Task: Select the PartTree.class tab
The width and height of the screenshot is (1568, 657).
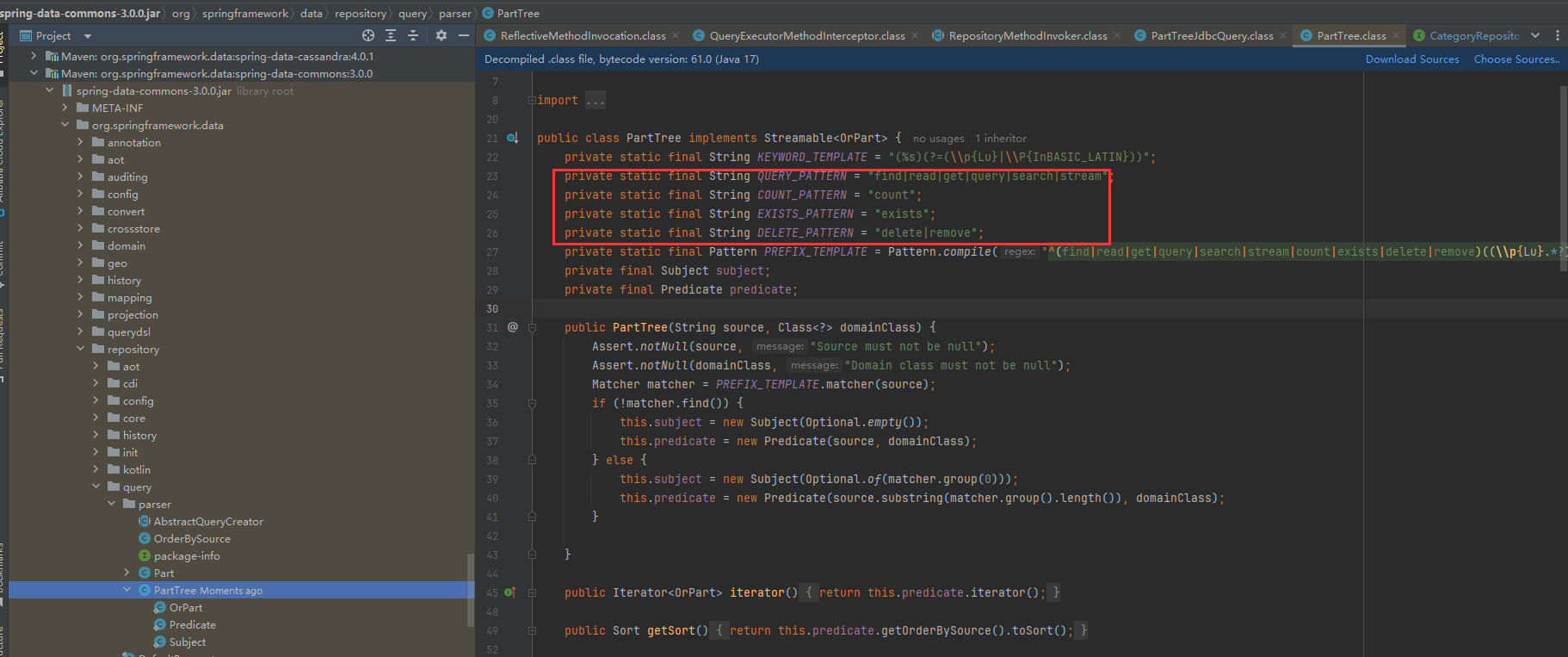Action: click(1351, 35)
